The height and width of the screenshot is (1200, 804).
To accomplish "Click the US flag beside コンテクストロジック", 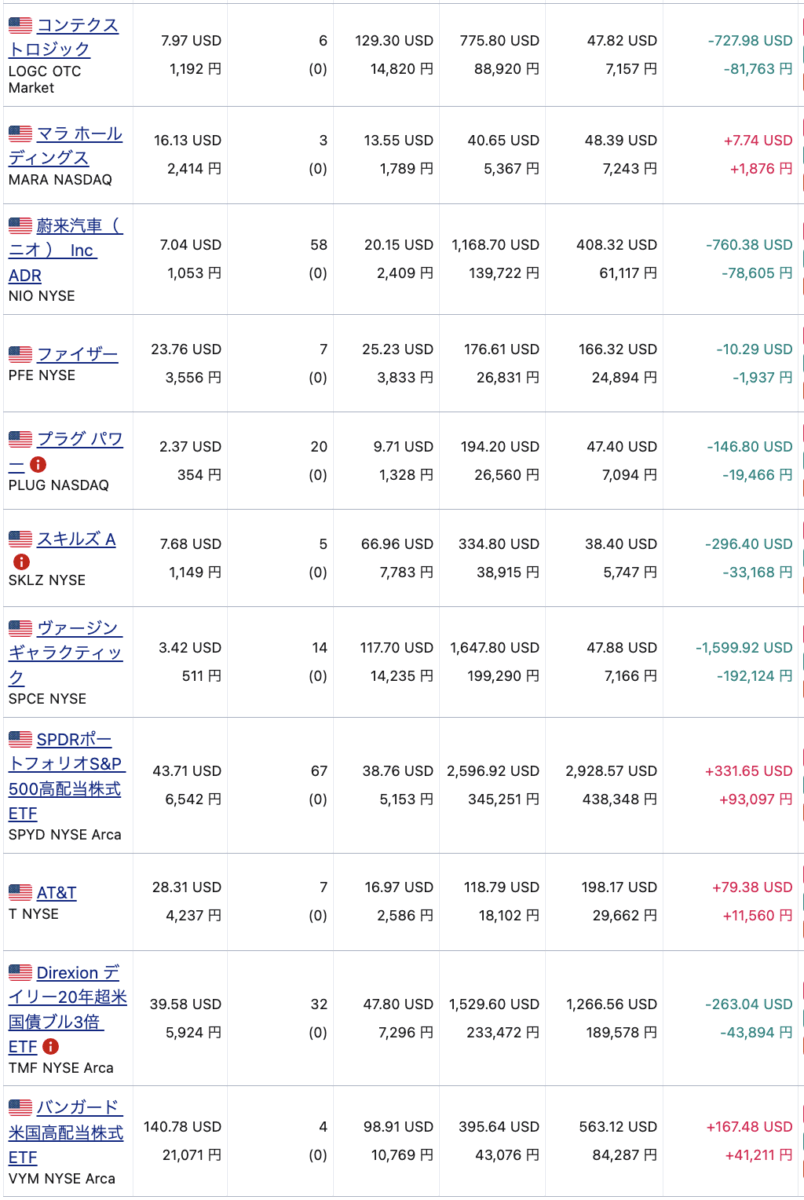I will click(20, 25).
